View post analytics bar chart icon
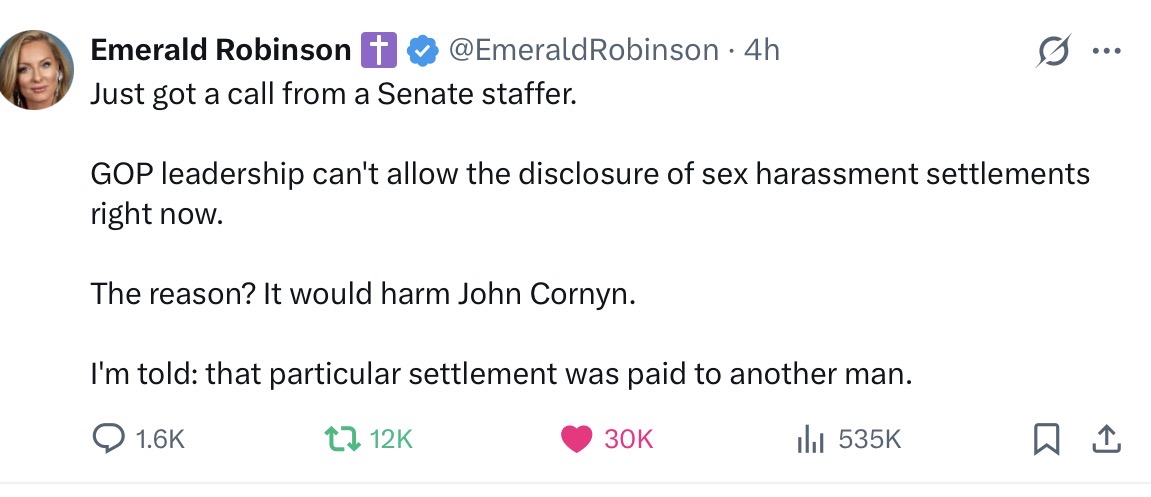Viewport: 1151px width, 497px height. (808, 438)
